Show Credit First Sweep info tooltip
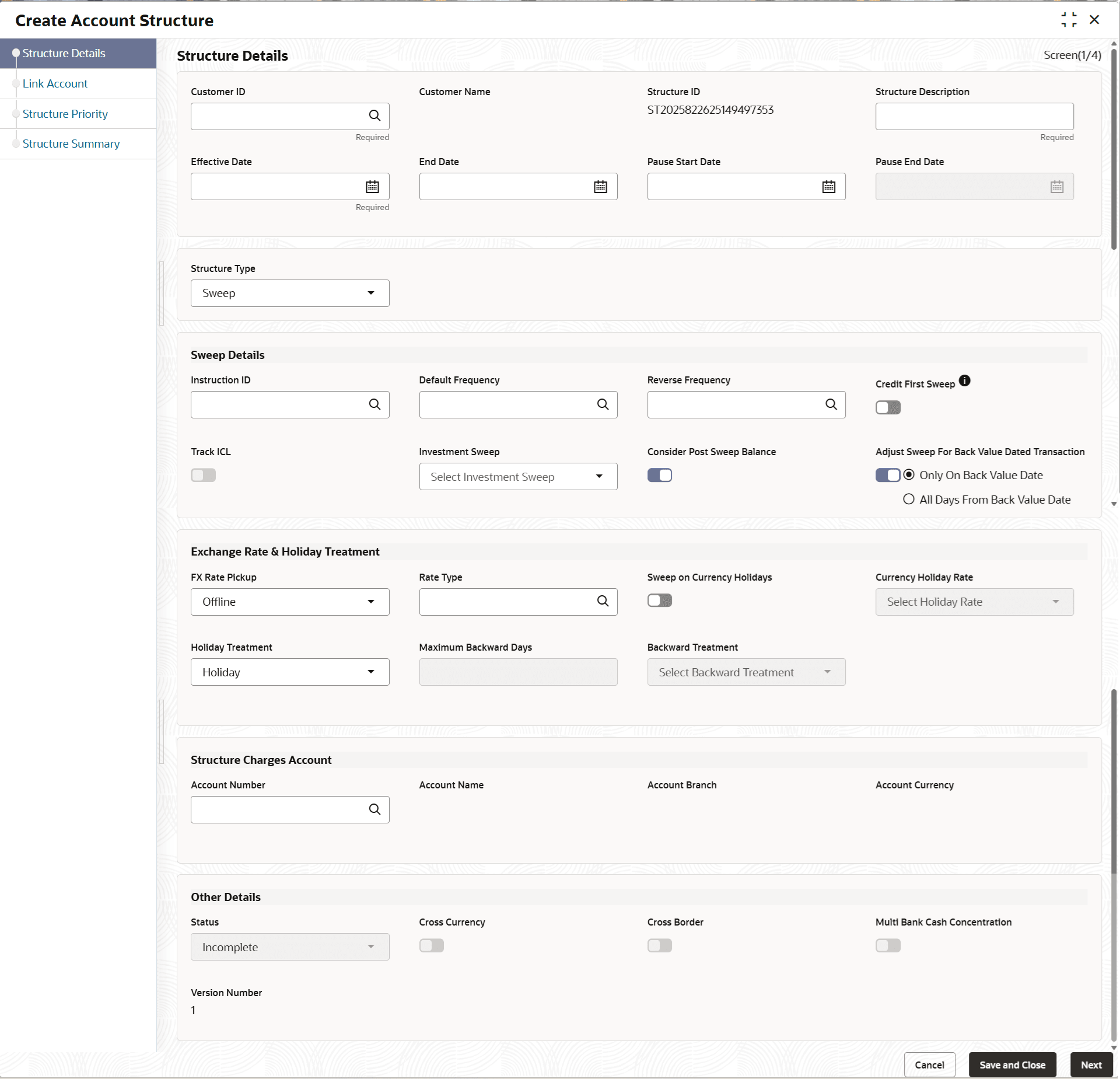The image size is (1120, 1079). [965, 381]
